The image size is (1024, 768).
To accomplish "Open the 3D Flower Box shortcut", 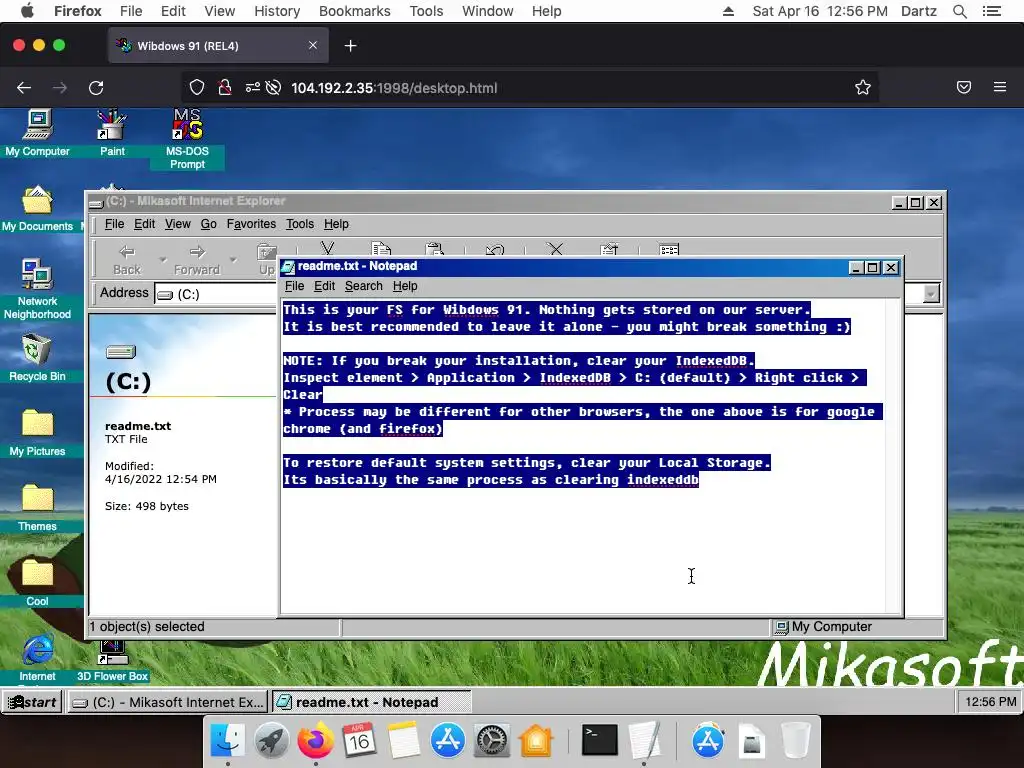I will point(112,661).
